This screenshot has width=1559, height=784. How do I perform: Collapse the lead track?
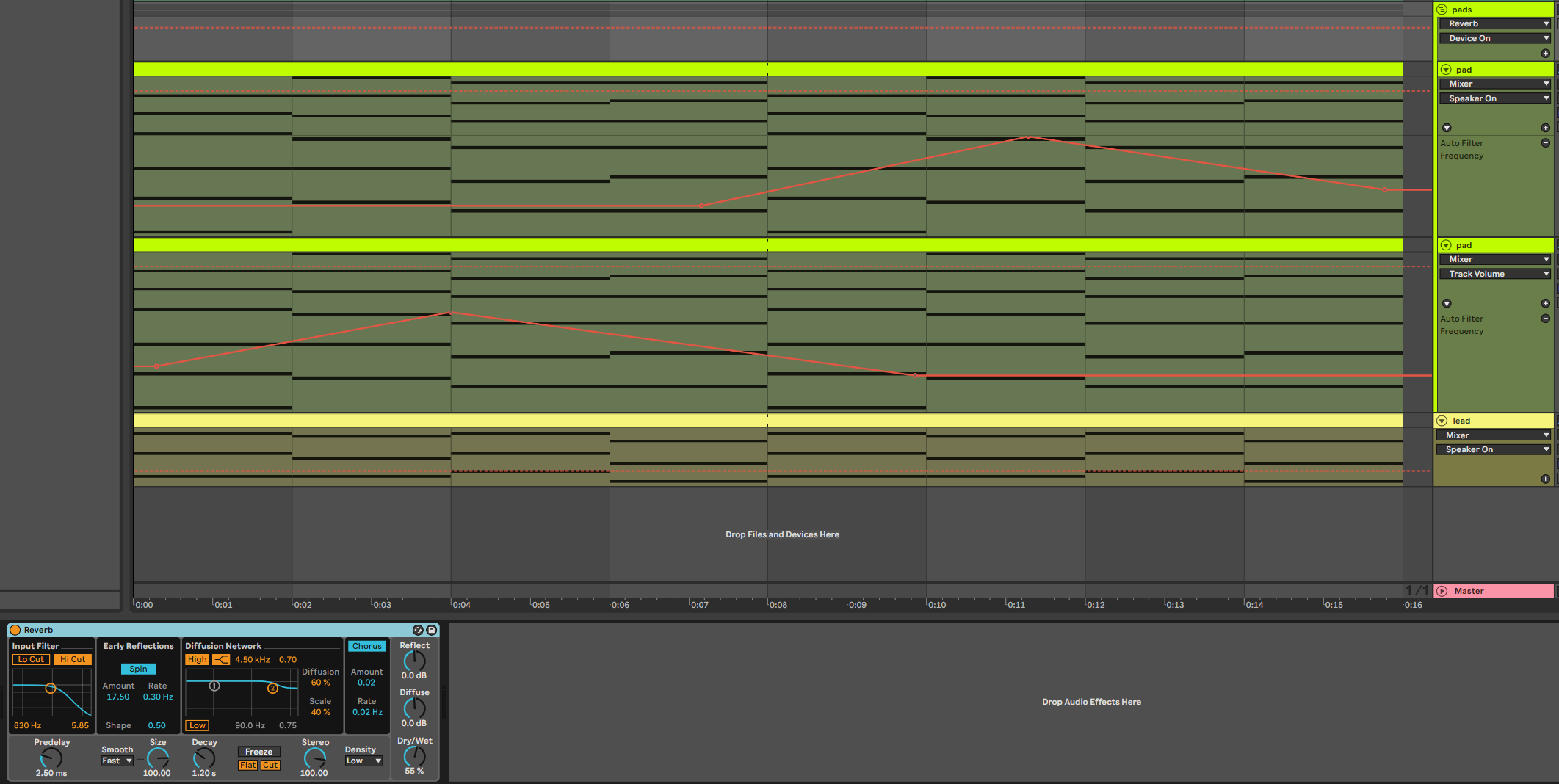tap(1442, 421)
